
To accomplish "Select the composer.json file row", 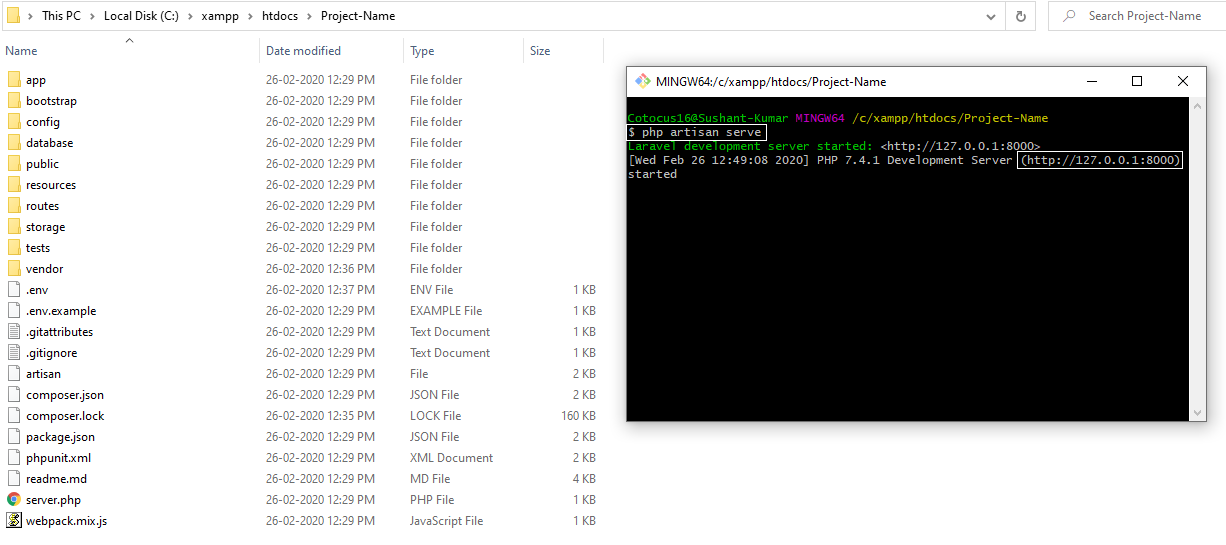I will 65,395.
